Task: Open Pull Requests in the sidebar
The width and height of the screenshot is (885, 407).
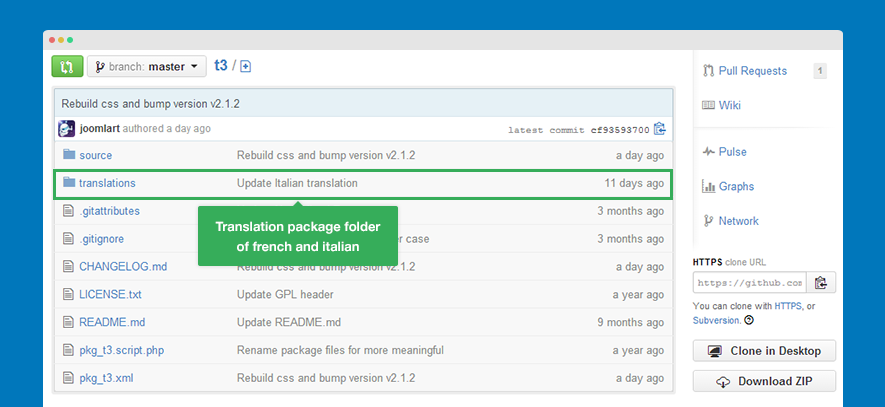Action: (x=752, y=71)
